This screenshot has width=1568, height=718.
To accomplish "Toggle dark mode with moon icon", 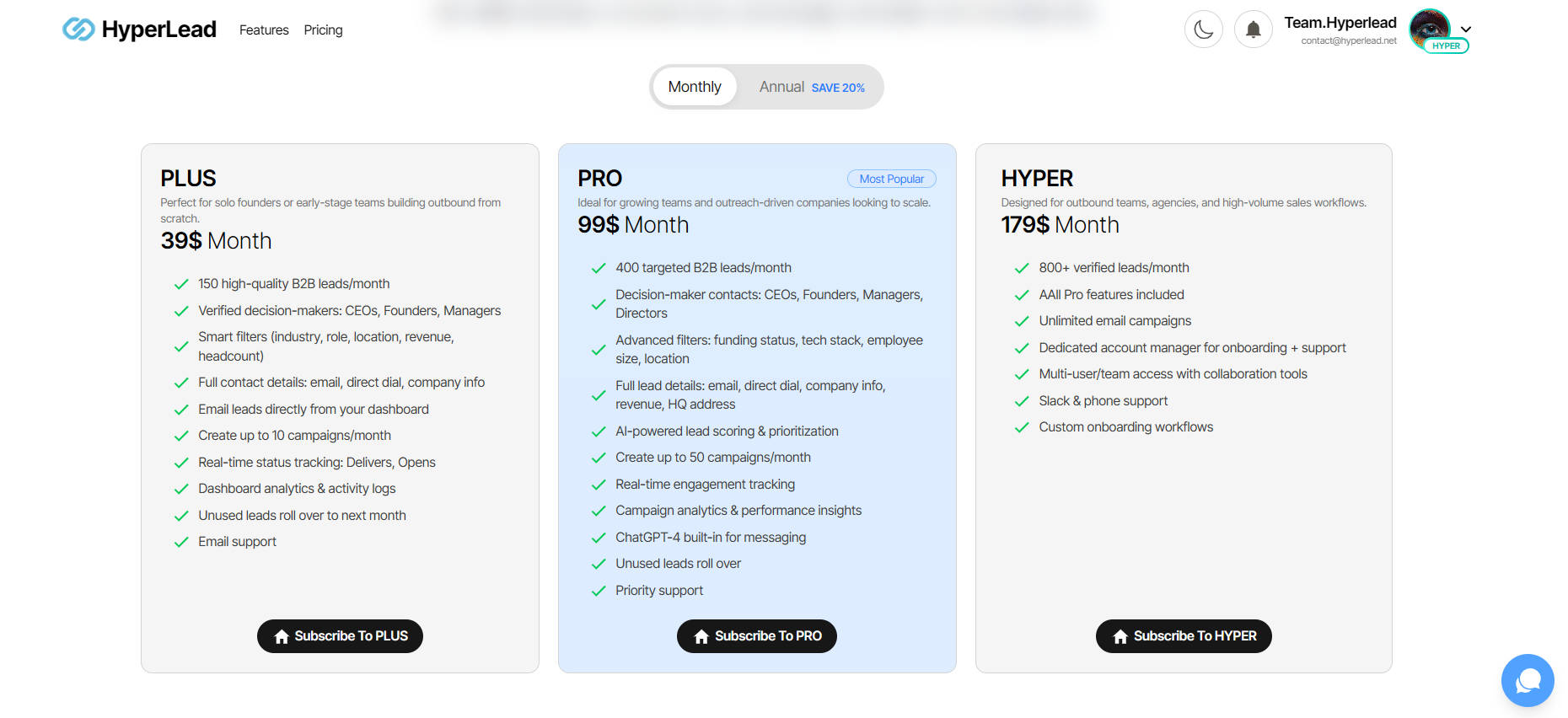I will coord(1204,29).
